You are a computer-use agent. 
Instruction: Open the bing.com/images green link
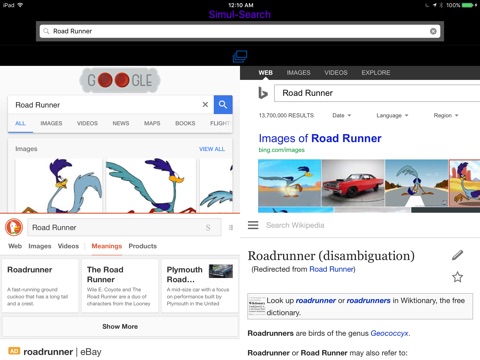point(282,150)
